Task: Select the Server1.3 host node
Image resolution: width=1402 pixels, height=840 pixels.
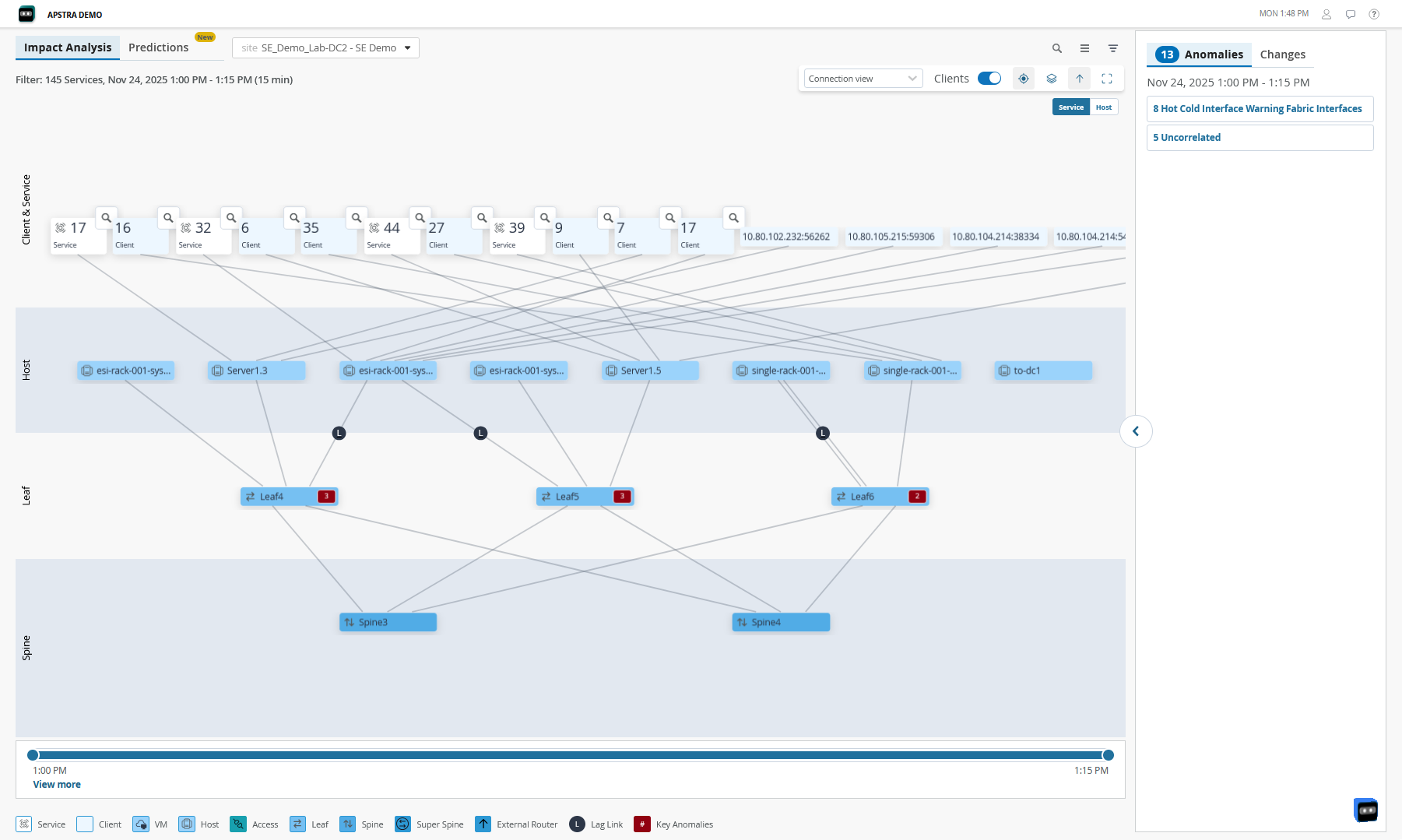Action: click(x=256, y=371)
